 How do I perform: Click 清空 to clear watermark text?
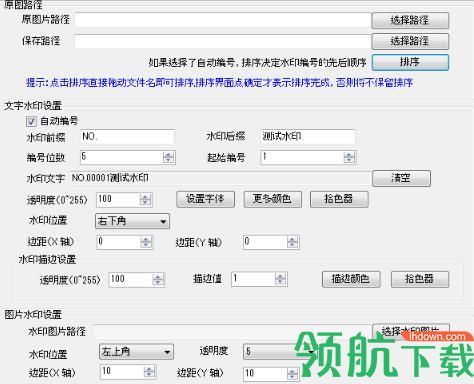(x=401, y=178)
